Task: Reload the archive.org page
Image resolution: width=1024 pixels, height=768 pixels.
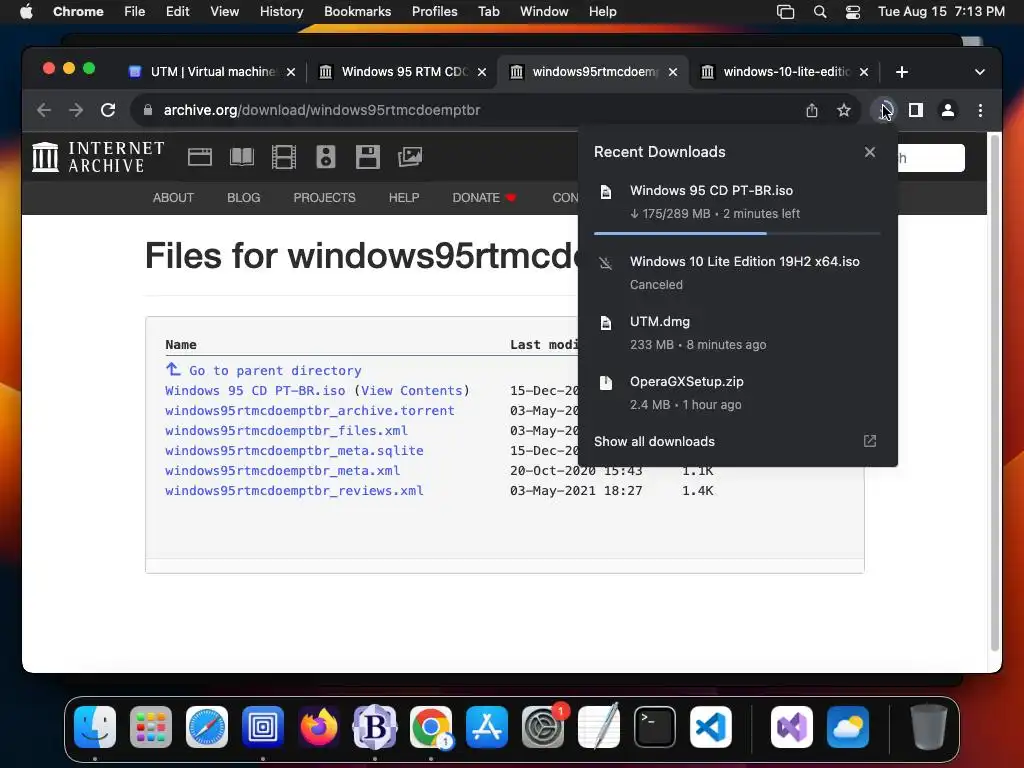Action: click(108, 110)
